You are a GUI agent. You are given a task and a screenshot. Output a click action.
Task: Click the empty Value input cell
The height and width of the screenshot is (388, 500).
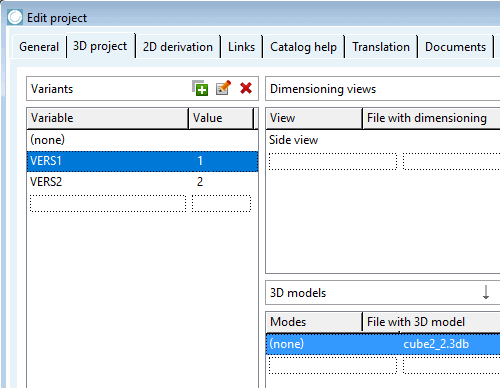221,203
